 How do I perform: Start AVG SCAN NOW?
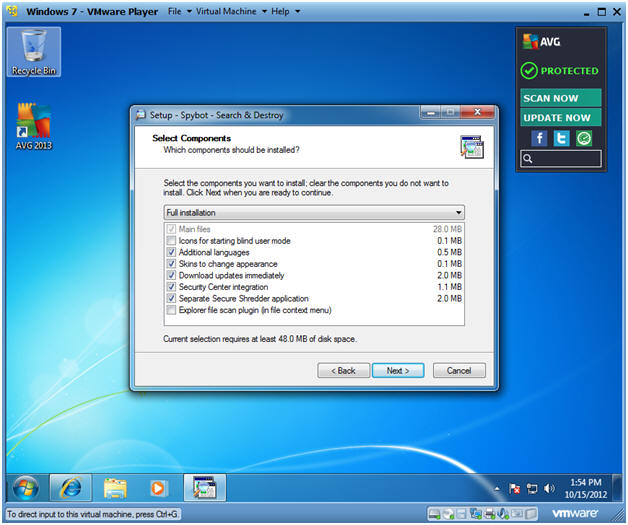coord(560,98)
